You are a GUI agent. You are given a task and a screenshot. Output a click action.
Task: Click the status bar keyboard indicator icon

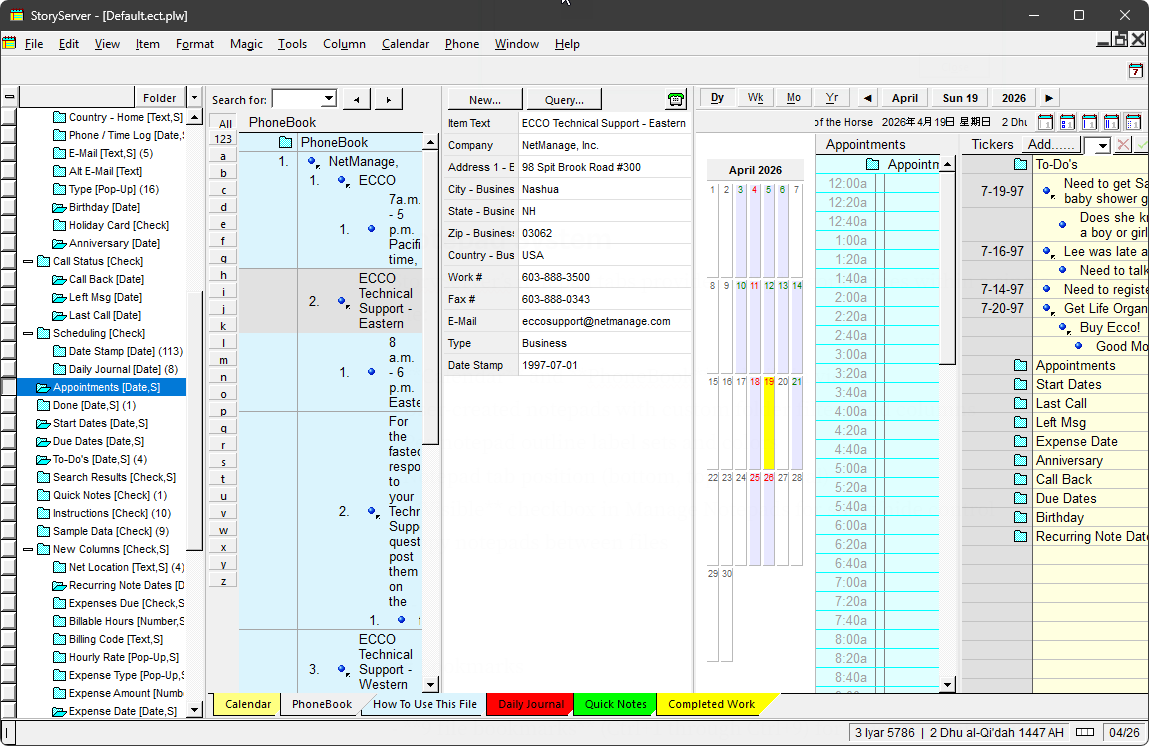click(x=1085, y=732)
